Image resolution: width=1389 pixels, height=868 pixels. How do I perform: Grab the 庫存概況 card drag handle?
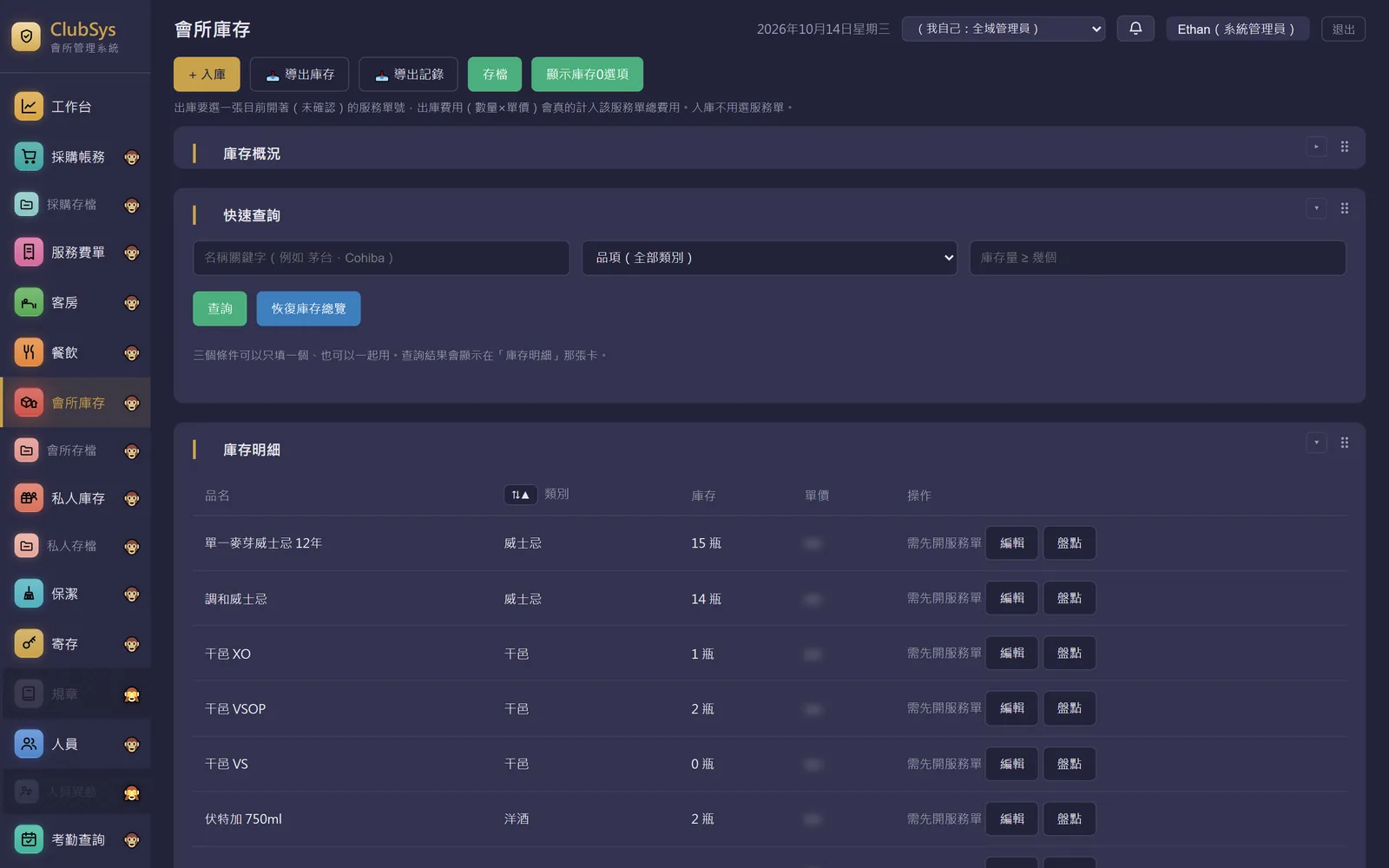point(1345,147)
